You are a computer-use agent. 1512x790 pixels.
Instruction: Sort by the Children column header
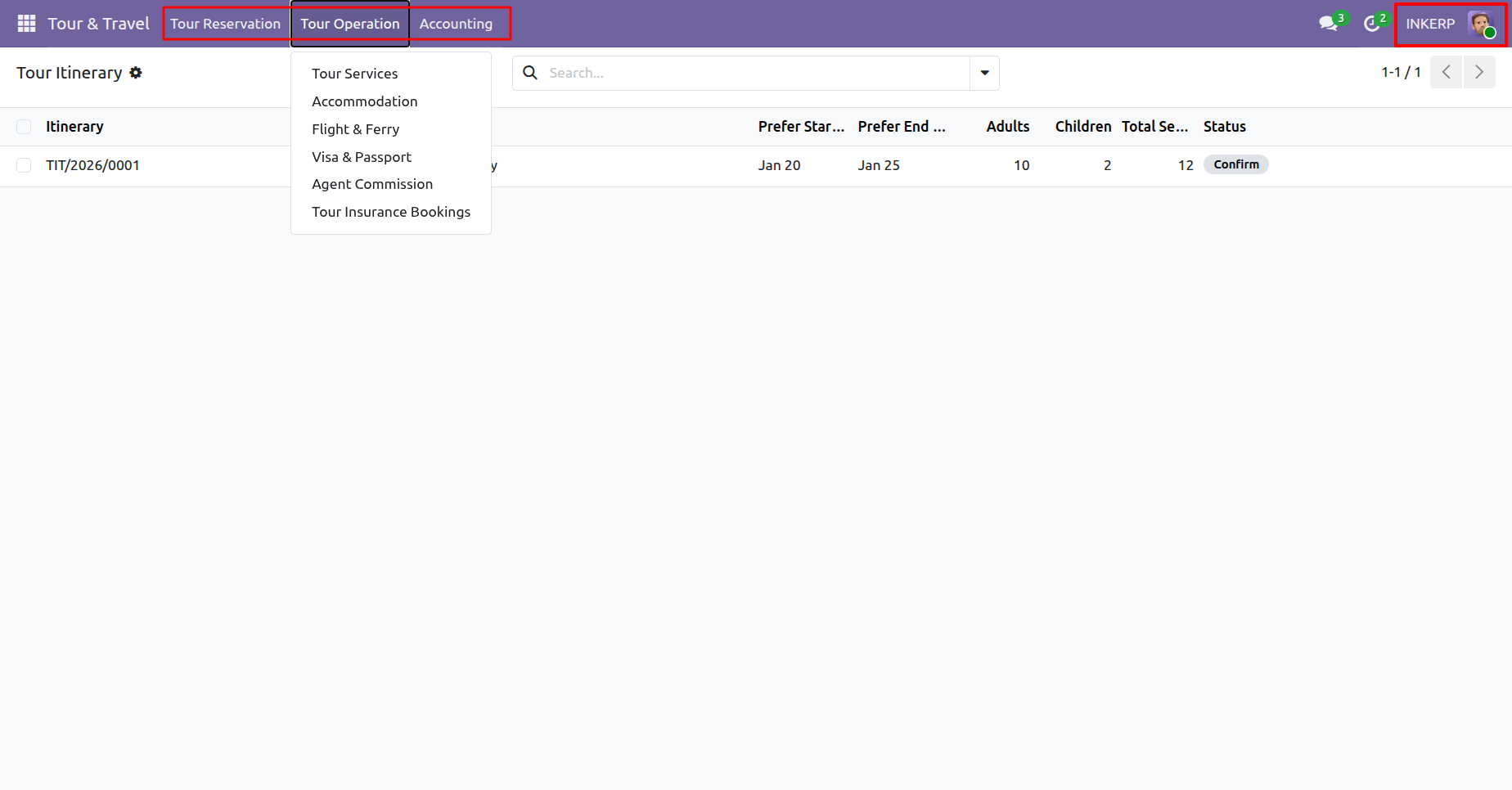(1083, 127)
